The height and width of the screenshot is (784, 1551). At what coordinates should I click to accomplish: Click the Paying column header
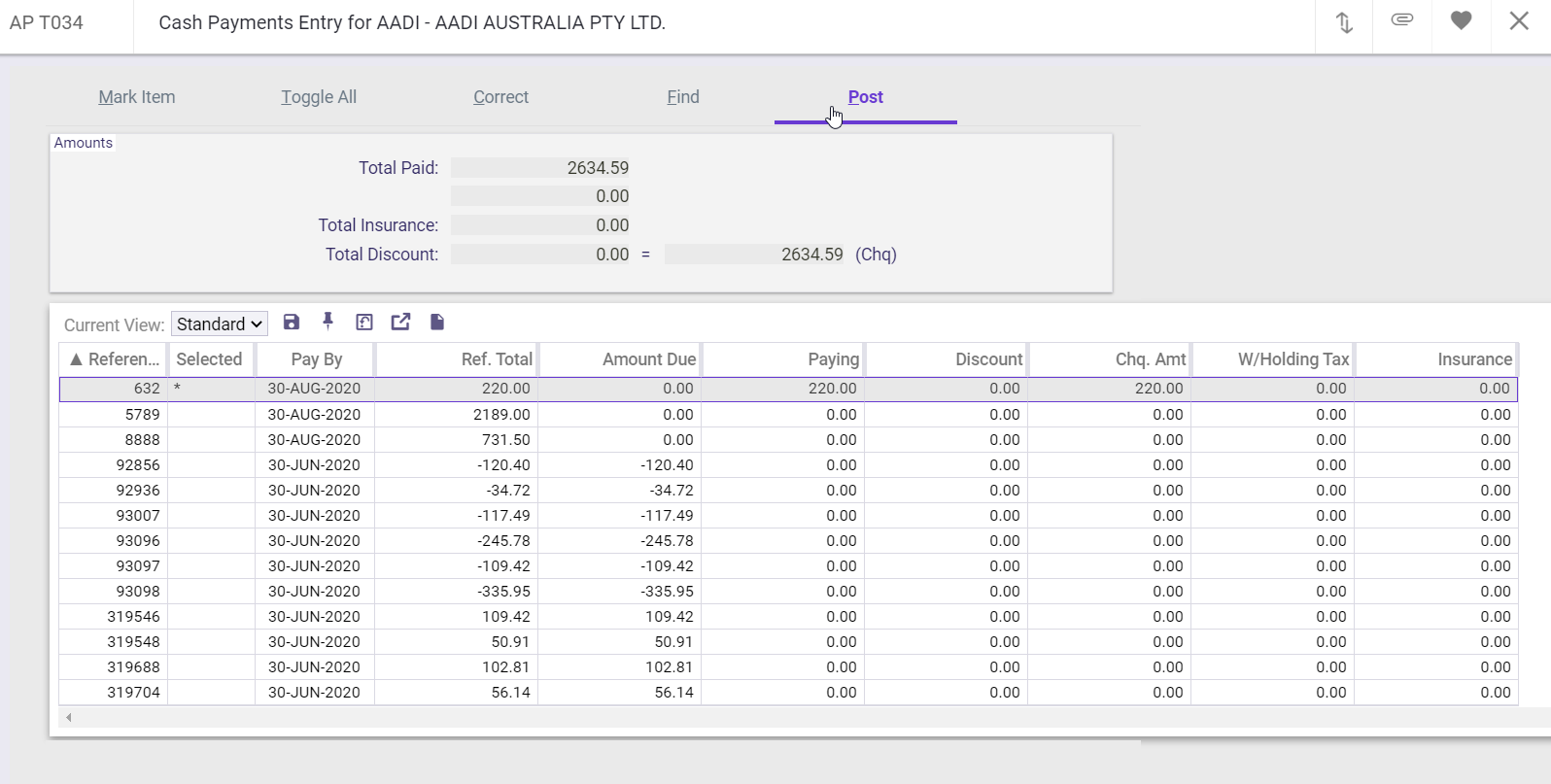coord(783,359)
